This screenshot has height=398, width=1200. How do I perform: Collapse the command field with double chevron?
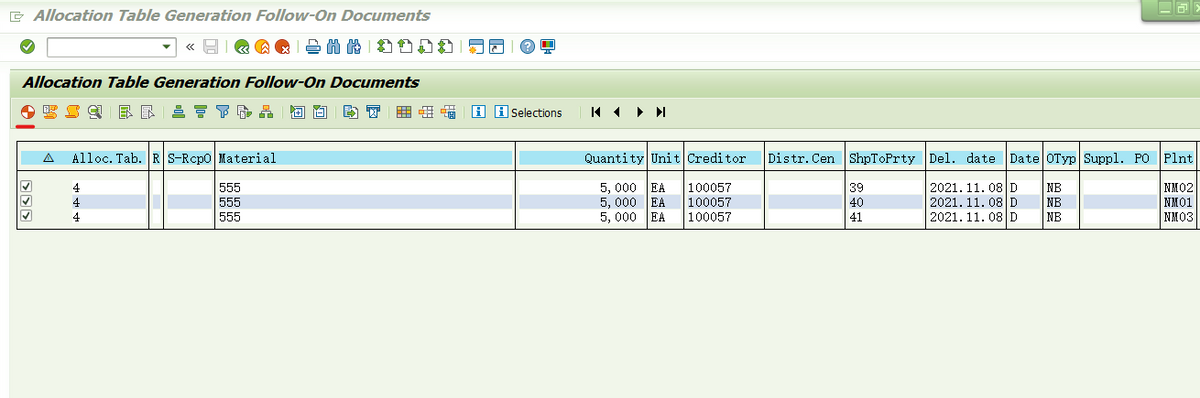tap(190, 47)
